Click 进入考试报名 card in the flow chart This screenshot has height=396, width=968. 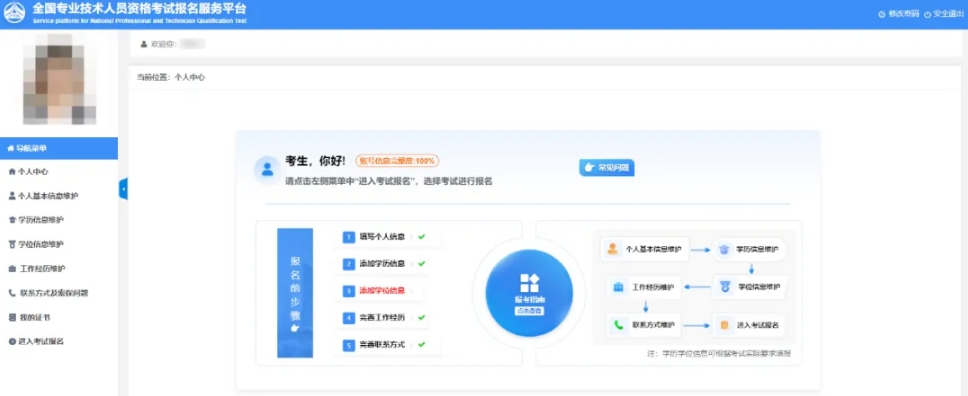(x=749, y=325)
